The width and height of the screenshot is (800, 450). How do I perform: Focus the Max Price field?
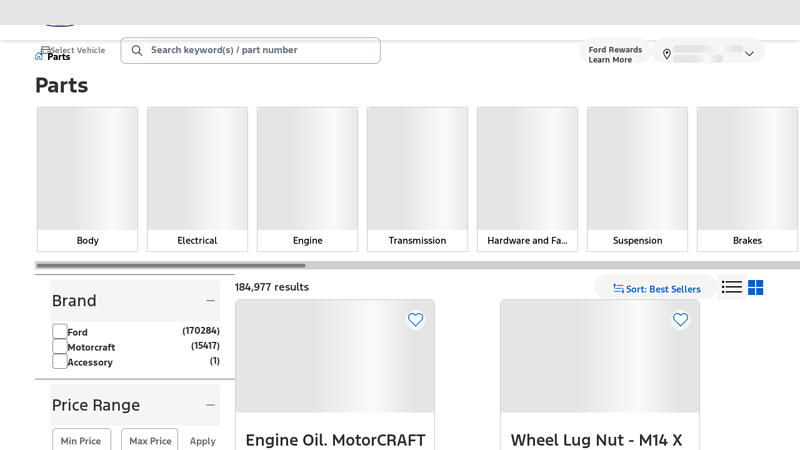(149, 440)
